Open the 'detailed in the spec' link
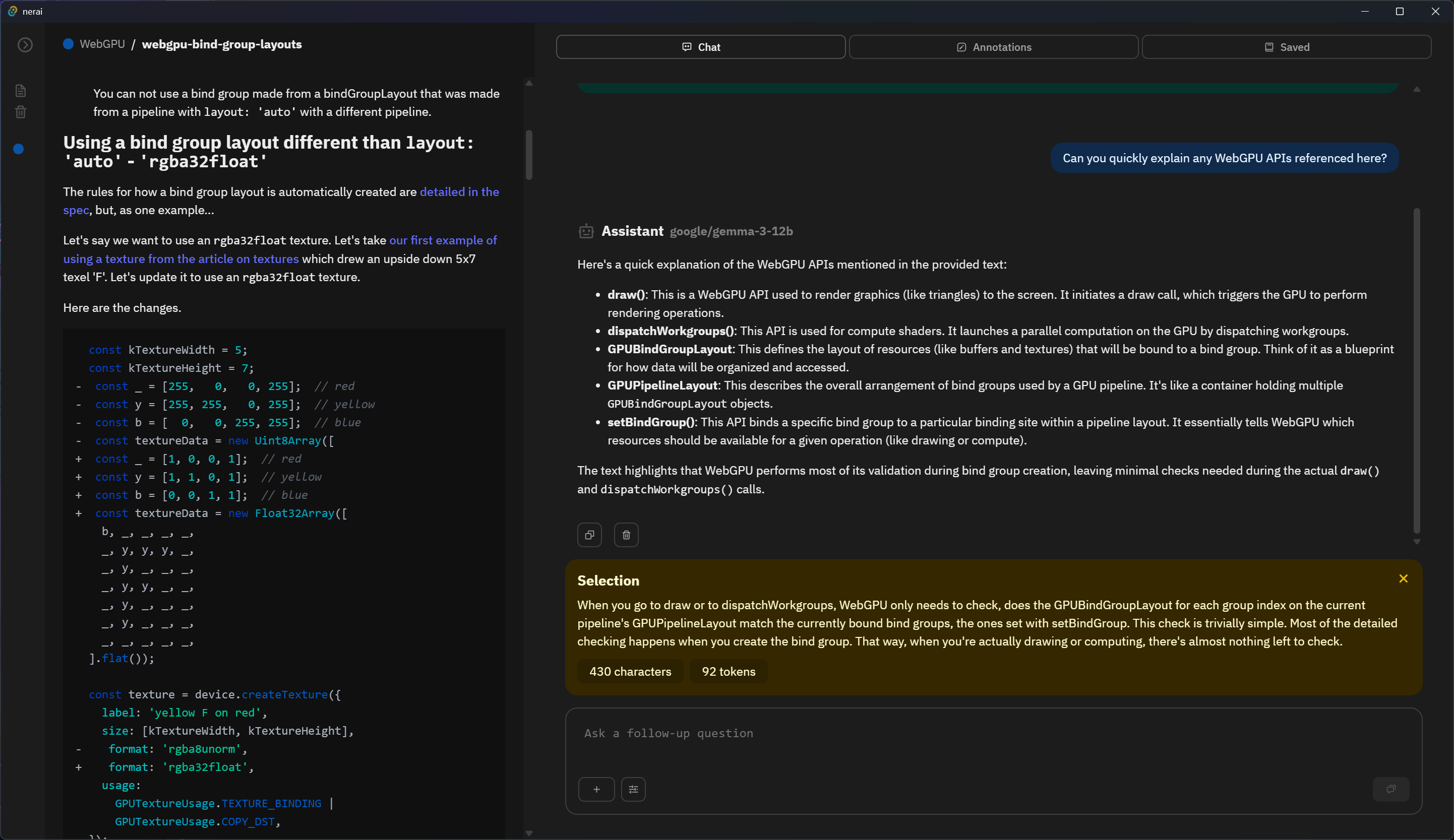 [x=459, y=191]
